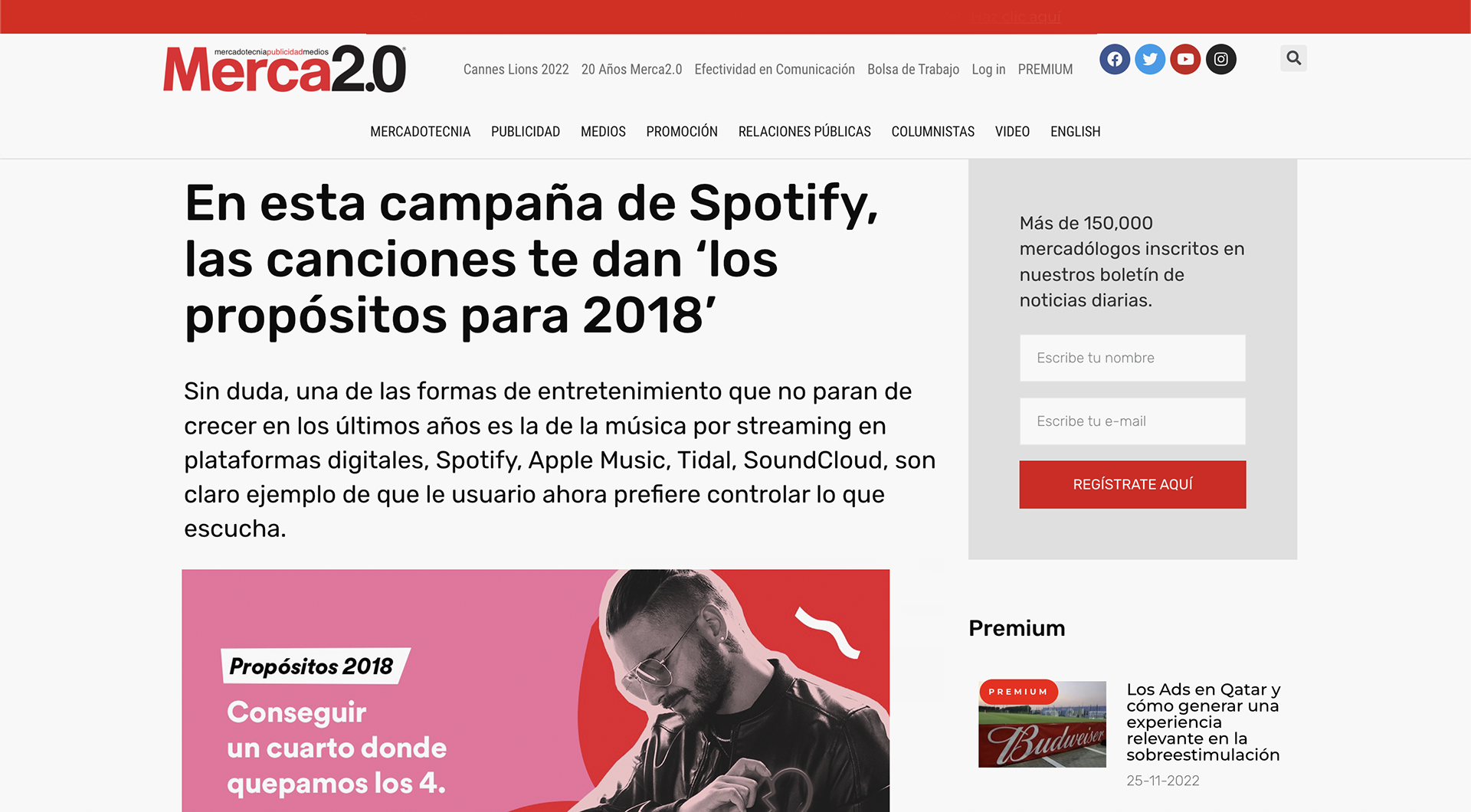Open the Bolsa de Trabajo link

tap(913, 70)
